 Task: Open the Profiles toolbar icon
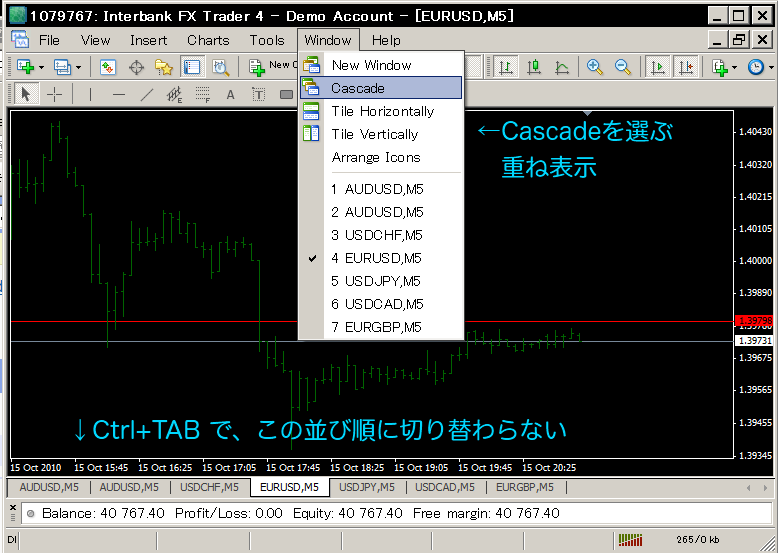click(x=62, y=66)
